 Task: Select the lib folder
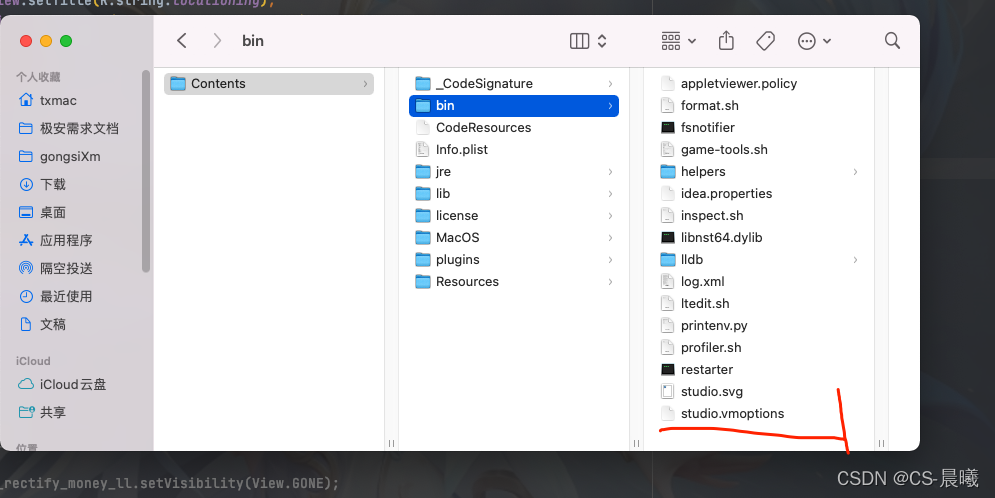pos(514,193)
